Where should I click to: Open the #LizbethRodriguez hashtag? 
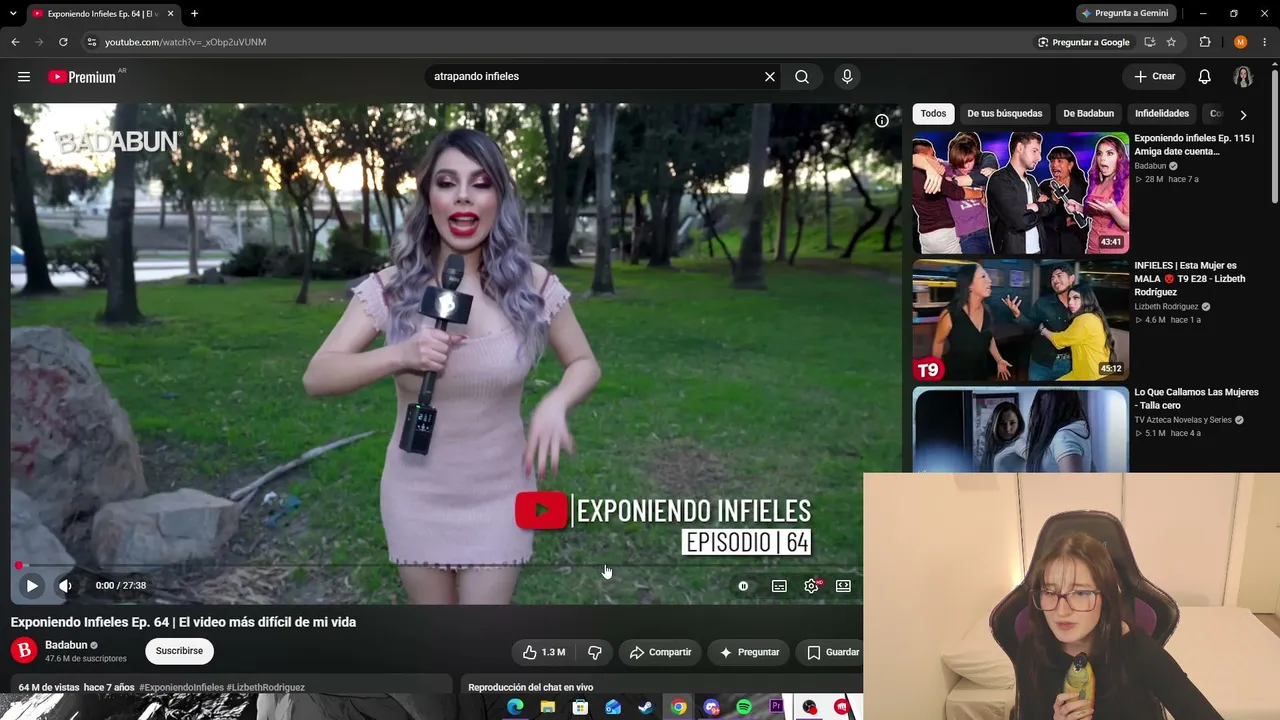pyautogui.click(x=266, y=688)
